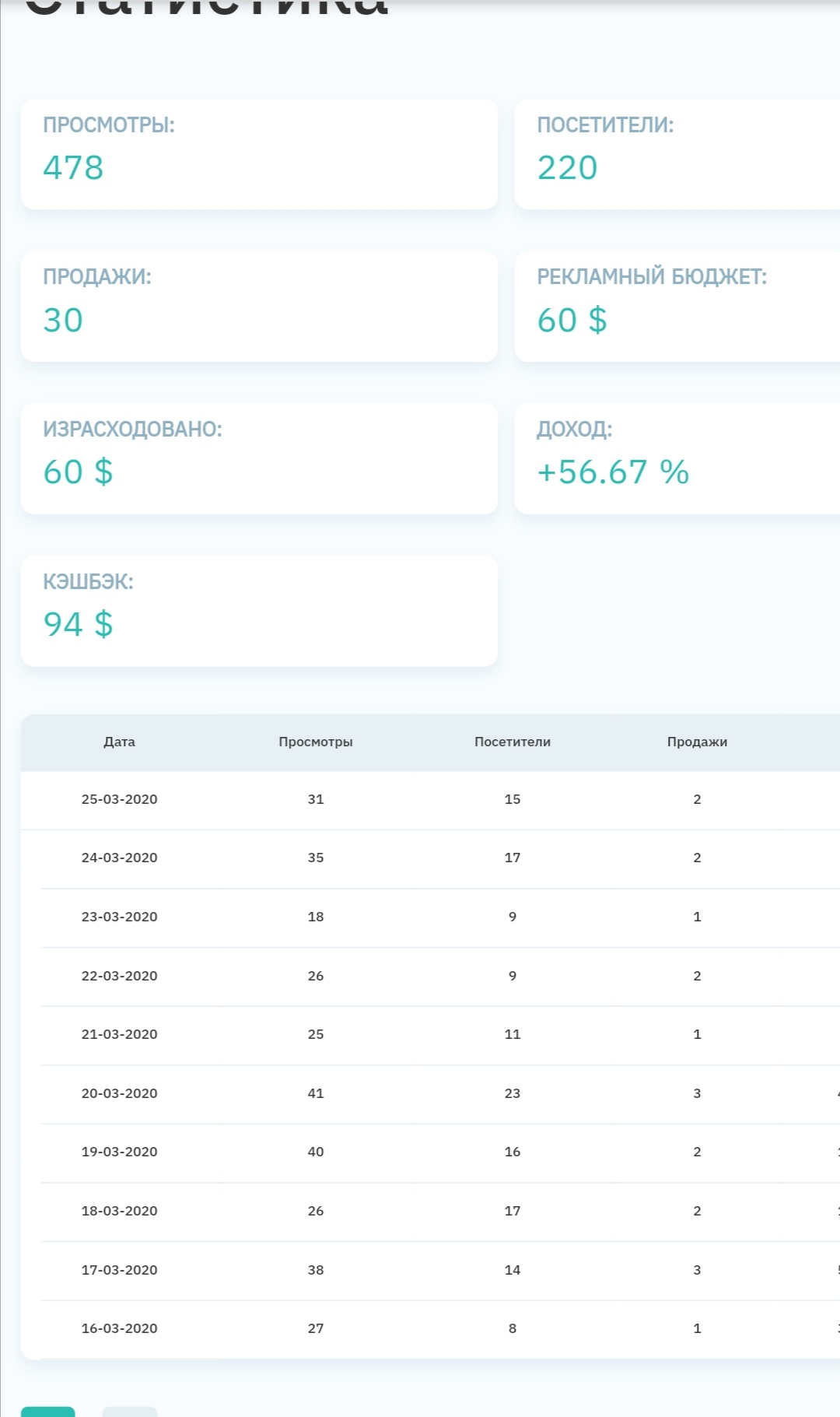Click views value 26 for 18-03-2020
Viewport: 840px width, 1417px height.
coord(316,1211)
